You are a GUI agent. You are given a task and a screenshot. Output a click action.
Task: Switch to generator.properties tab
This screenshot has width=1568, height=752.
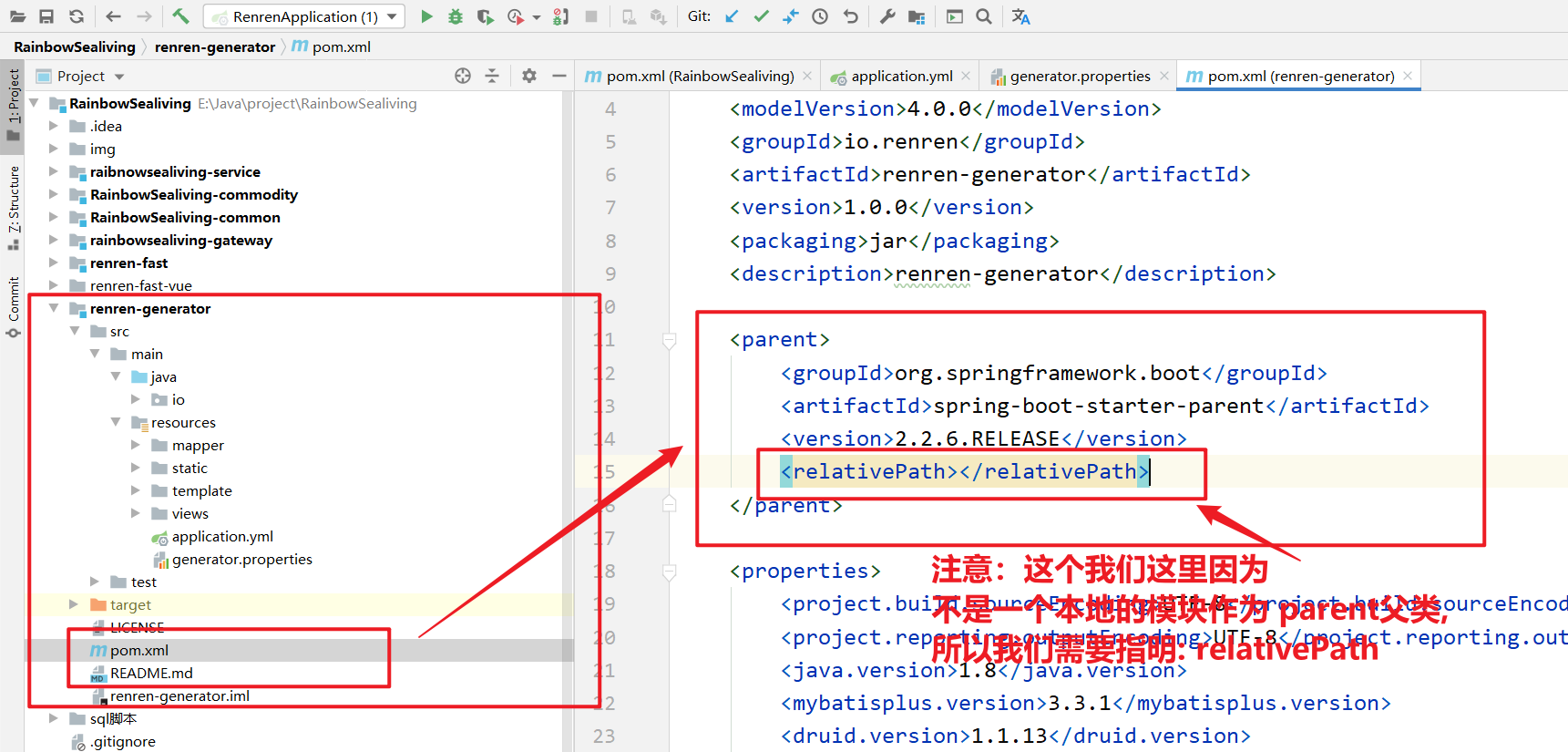click(x=1081, y=76)
